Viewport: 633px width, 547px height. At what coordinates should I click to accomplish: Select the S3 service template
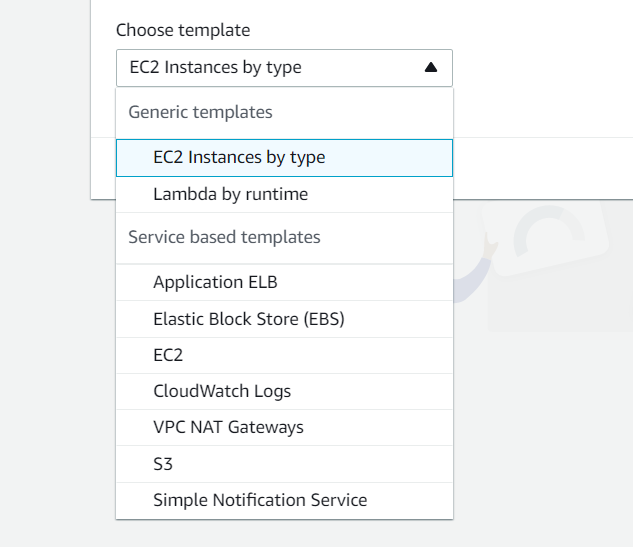[163, 464]
